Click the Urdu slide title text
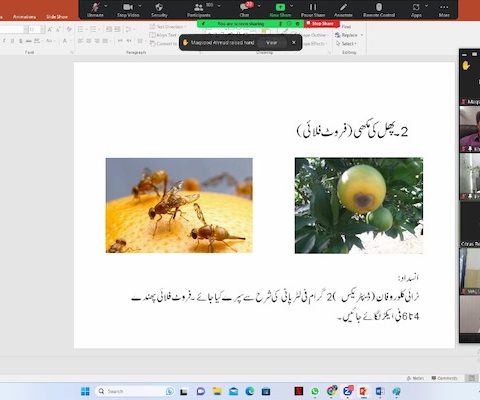 point(352,130)
